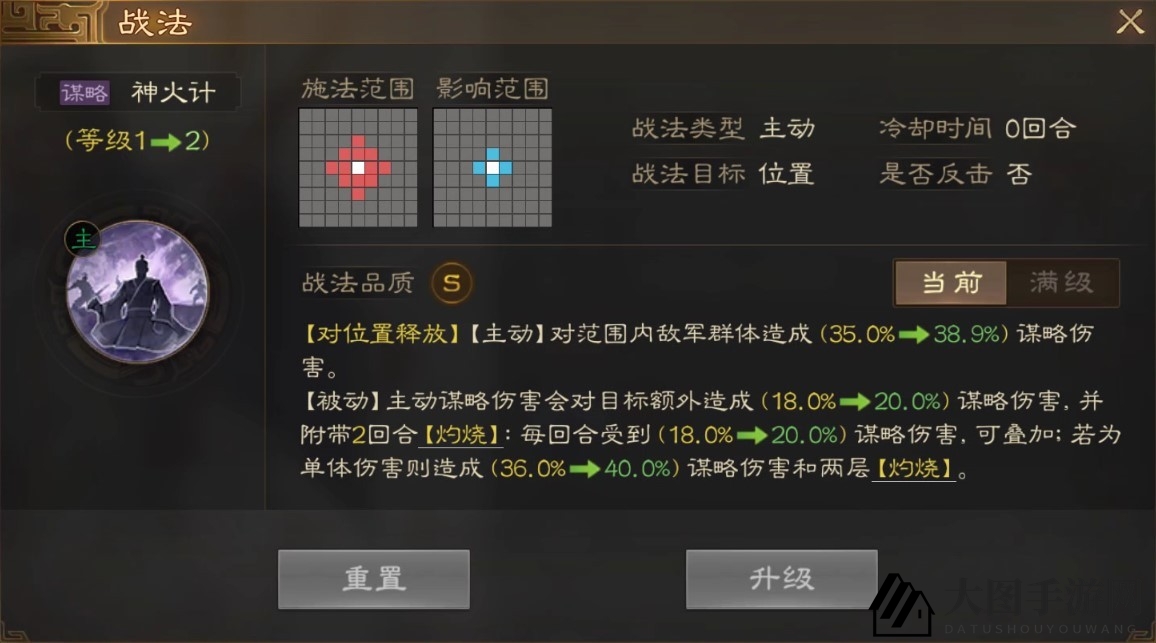Open the first 灼烧 keyword link
This screenshot has width=1156, height=643.
click(461, 435)
